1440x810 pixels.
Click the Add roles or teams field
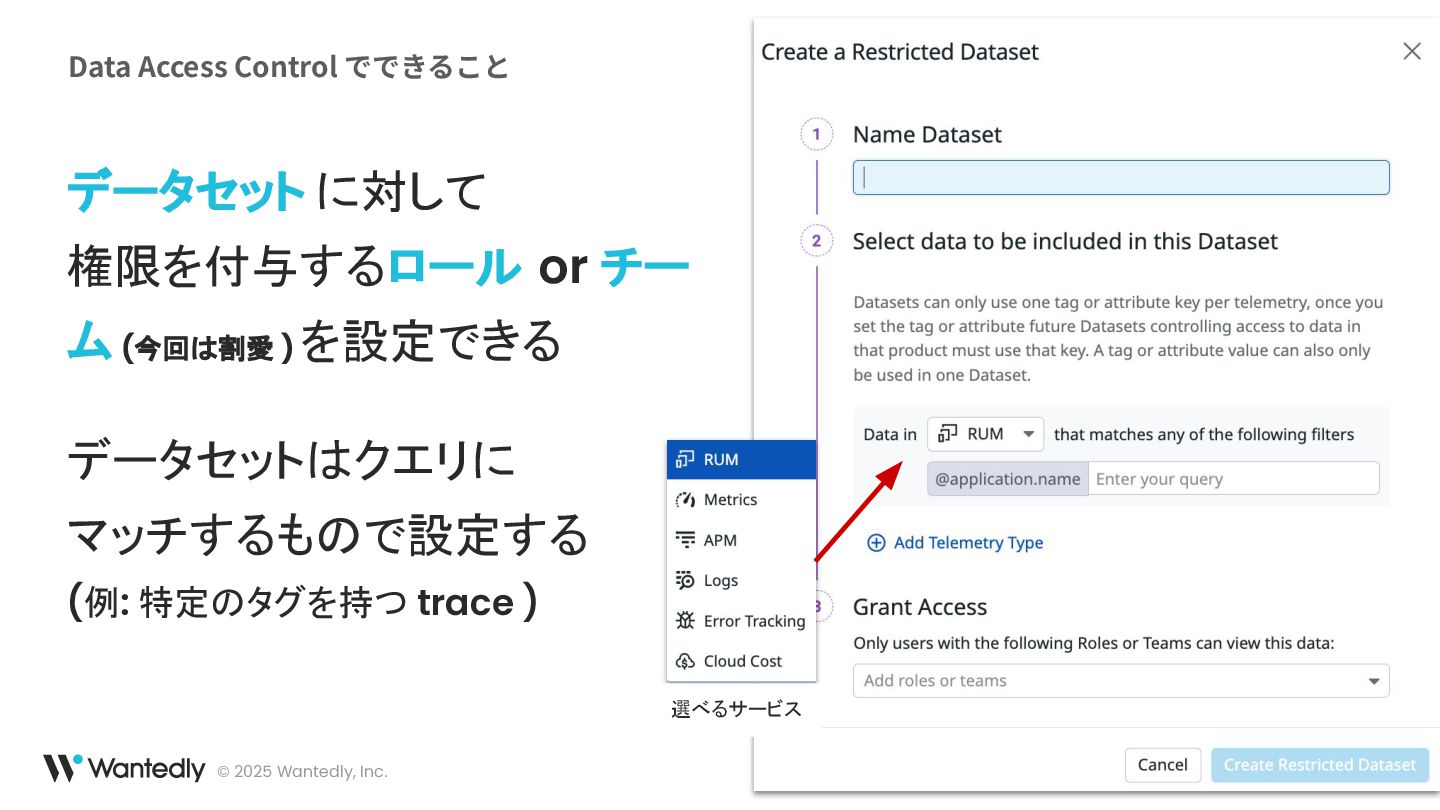1121,681
